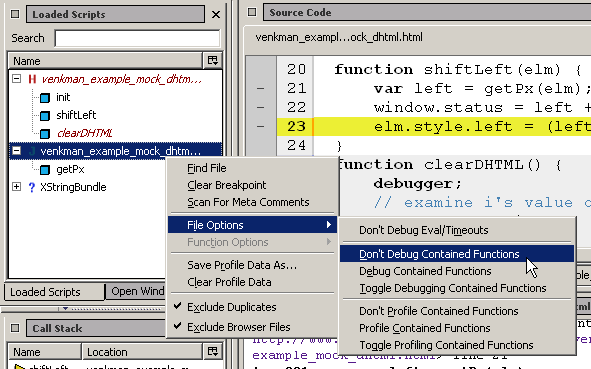Click the function icon beside getPx
The image size is (591, 369).
[x=45, y=170]
